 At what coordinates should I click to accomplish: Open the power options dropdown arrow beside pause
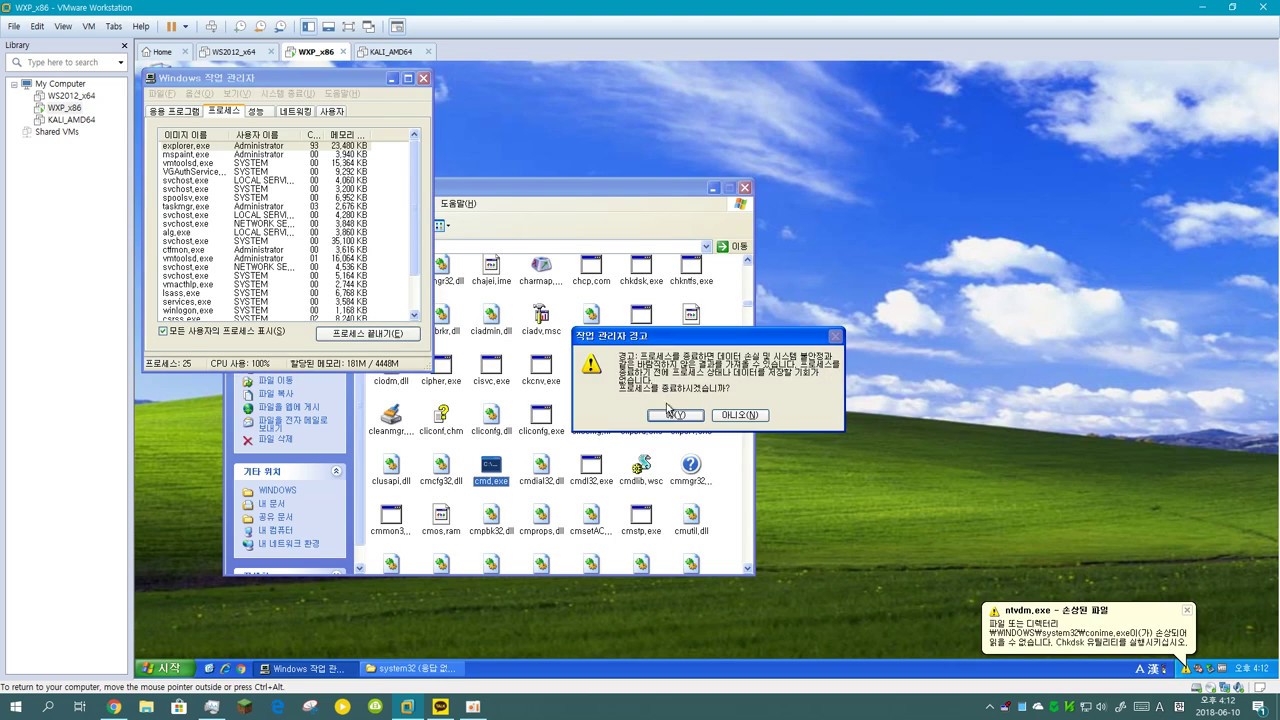[186, 26]
